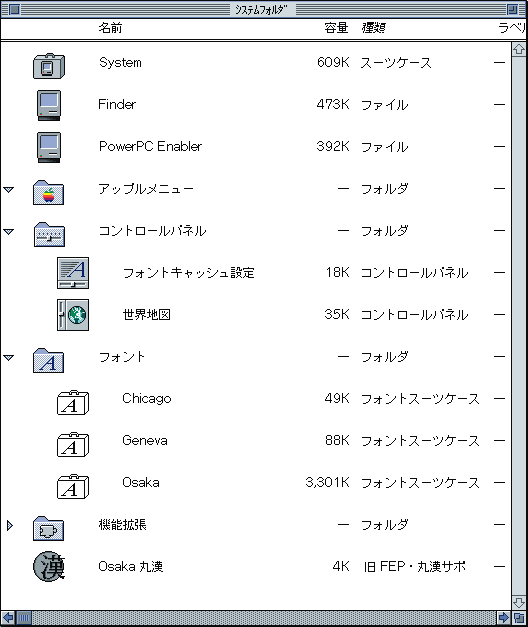Select the System suitcase icon
The image size is (528, 627).
pos(49,66)
